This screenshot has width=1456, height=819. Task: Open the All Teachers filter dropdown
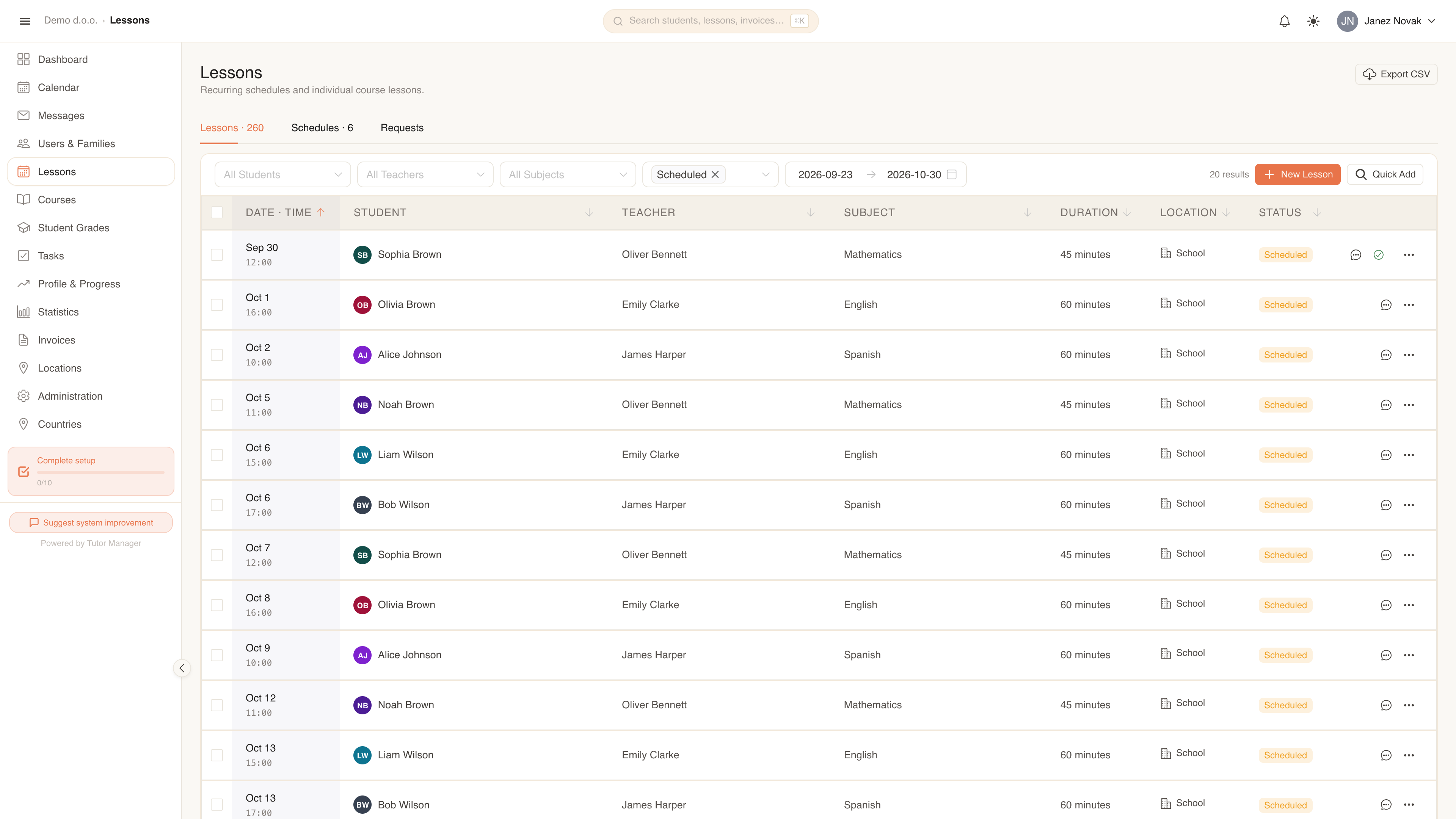tap(425, 175)
